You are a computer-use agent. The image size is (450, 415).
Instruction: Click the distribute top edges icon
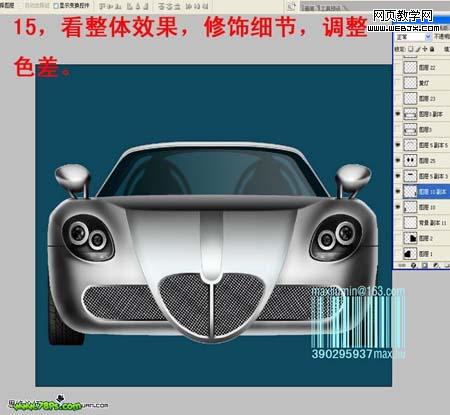tap(162, 7)
